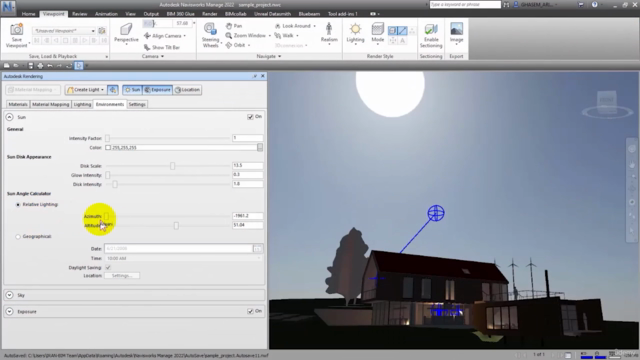Open the Home ribbon tab
This screenshot has height=360, width=640.
(29, 14)
